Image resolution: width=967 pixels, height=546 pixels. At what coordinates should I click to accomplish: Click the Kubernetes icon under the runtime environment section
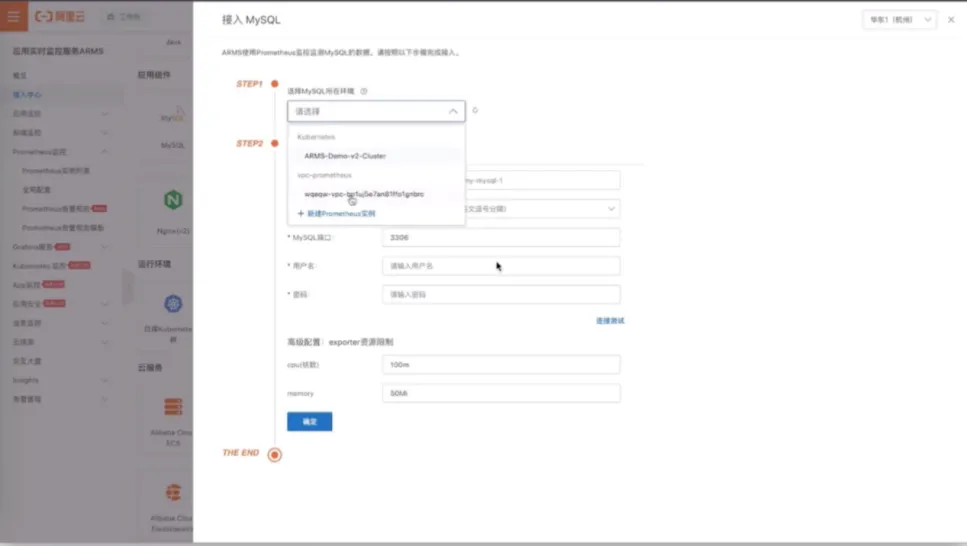point(173,304)
